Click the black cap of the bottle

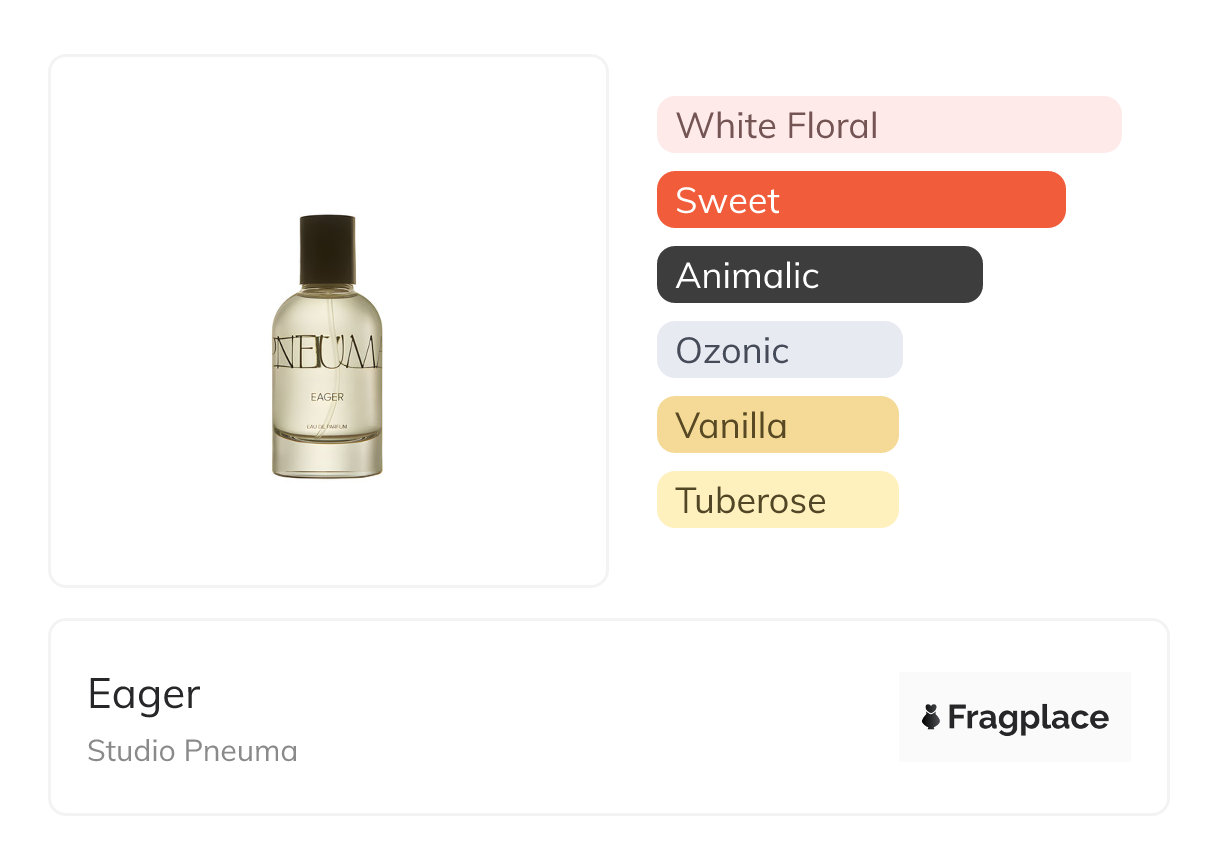pos(327,247)
